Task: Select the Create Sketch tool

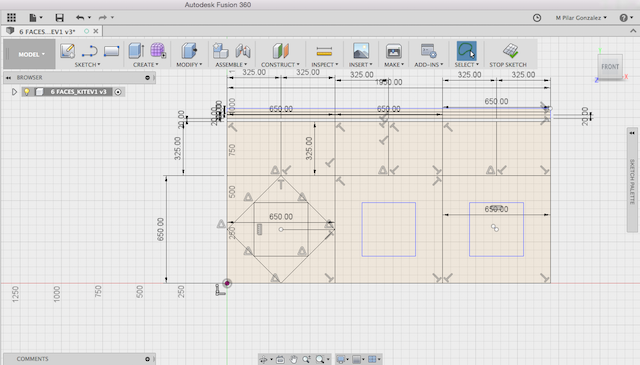Action: 67,51
